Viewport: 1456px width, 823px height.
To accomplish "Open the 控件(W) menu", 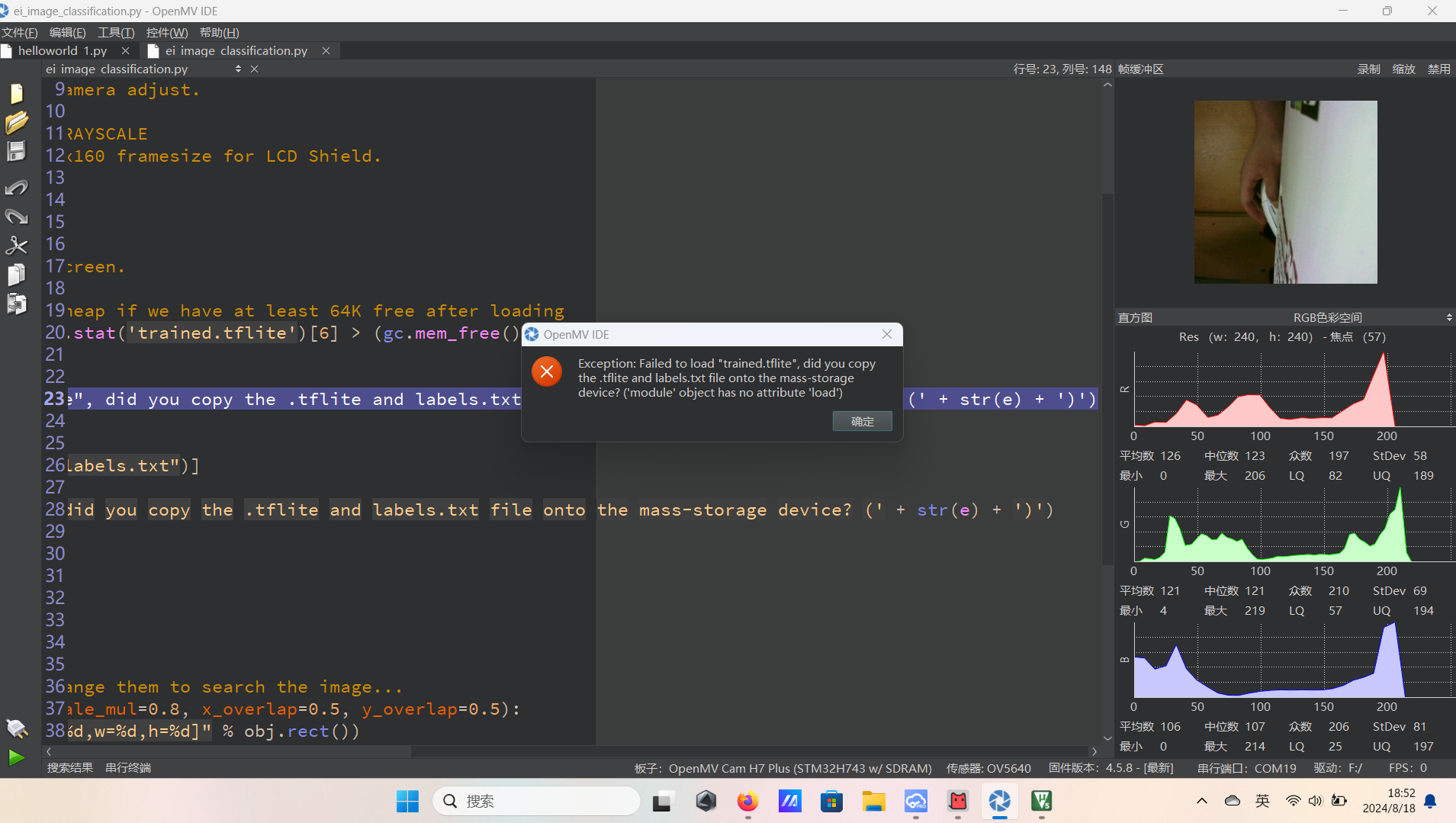I will (x=167, y=32).
